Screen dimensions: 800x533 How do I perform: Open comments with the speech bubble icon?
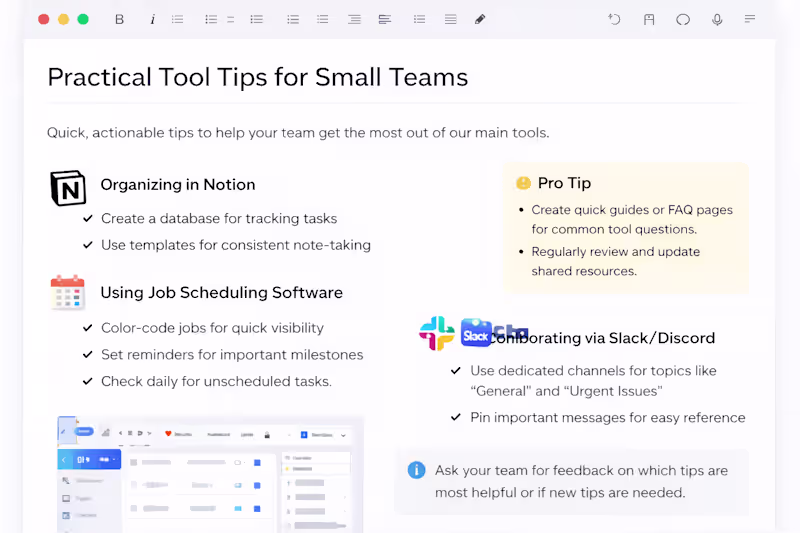[x=683, y=19]
